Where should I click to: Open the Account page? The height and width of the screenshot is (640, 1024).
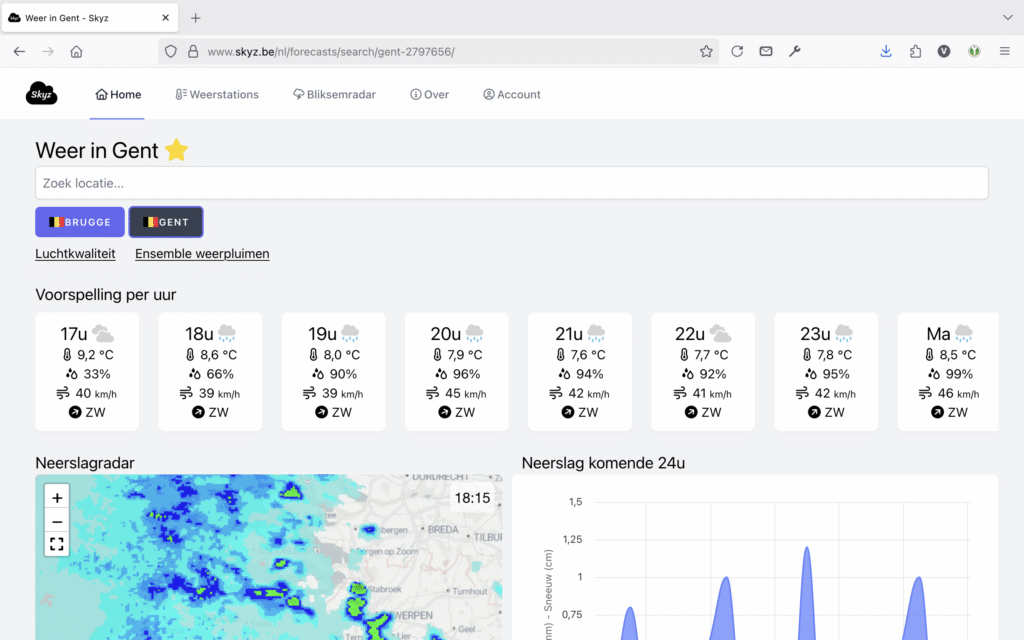511,95
